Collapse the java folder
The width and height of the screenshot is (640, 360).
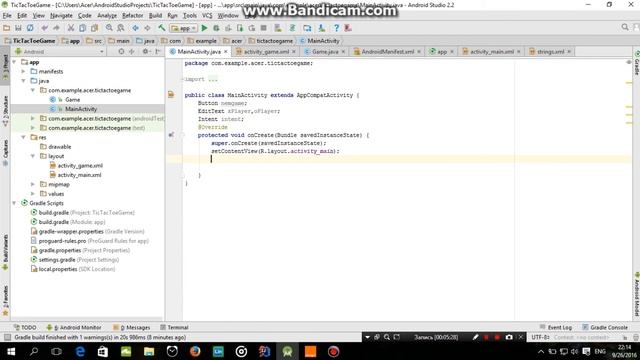click(x=24, y=81)
